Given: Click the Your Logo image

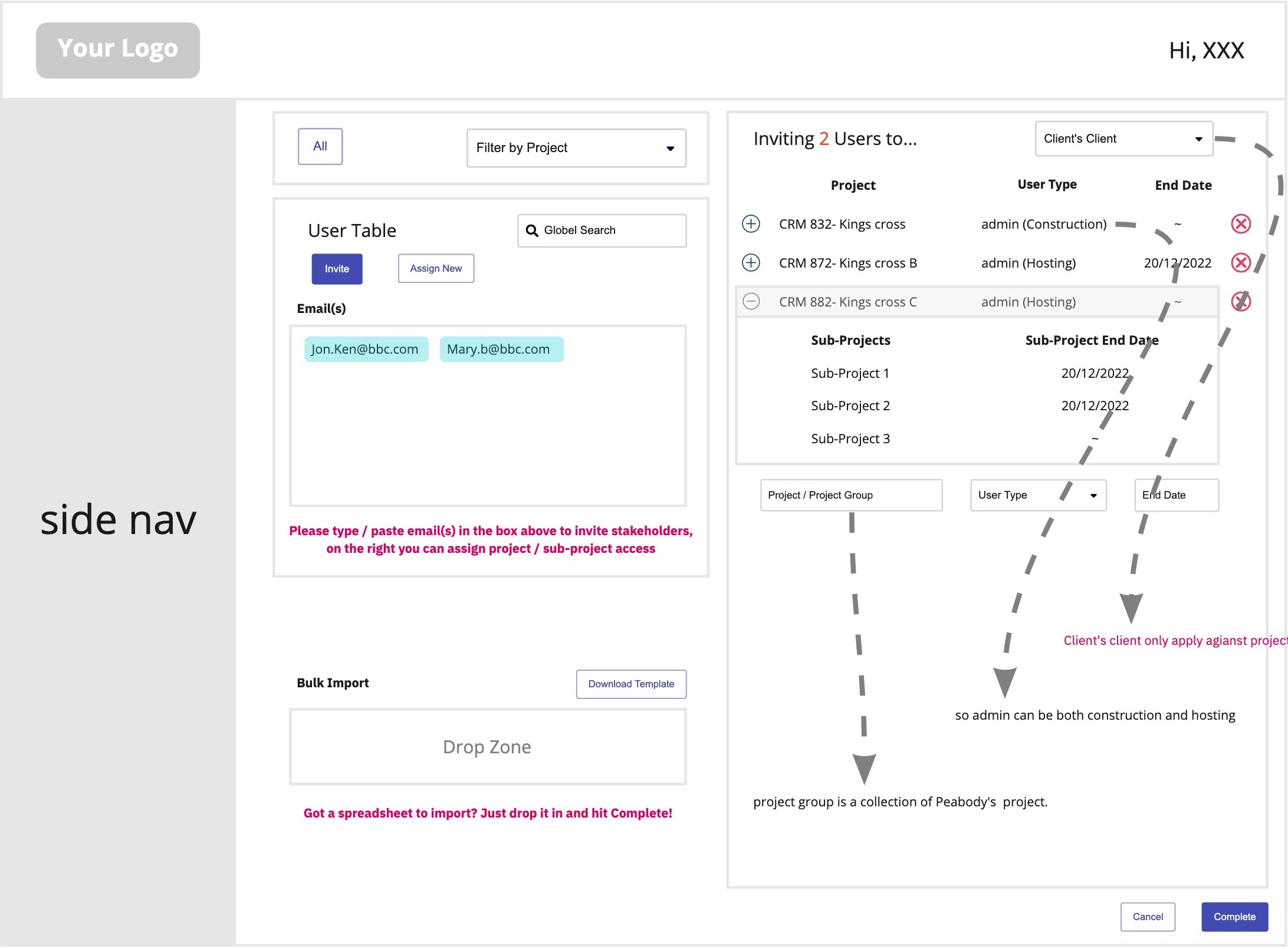Looking at the screenshot, I should pos(118,50).
